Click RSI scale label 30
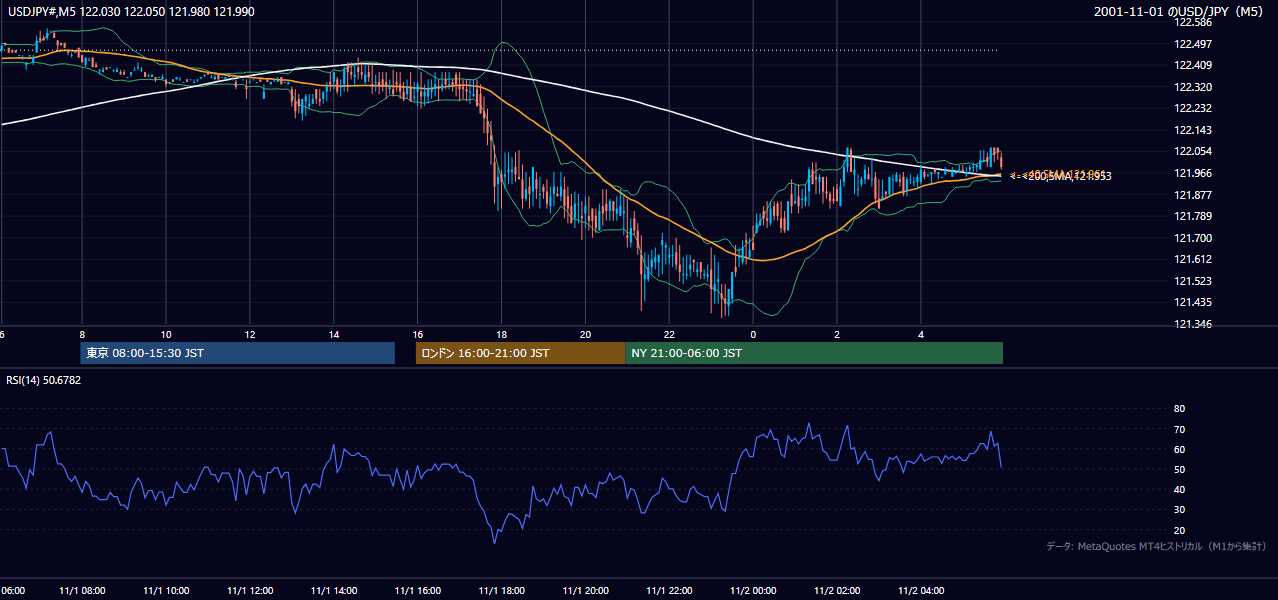 coord(1179,510)
